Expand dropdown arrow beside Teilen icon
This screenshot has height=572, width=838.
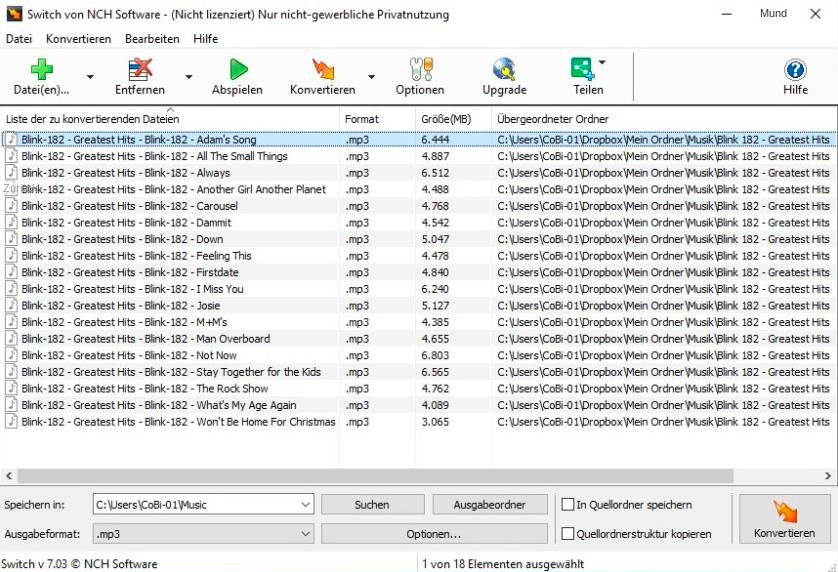pyautogui.click(x=602, y=62)
